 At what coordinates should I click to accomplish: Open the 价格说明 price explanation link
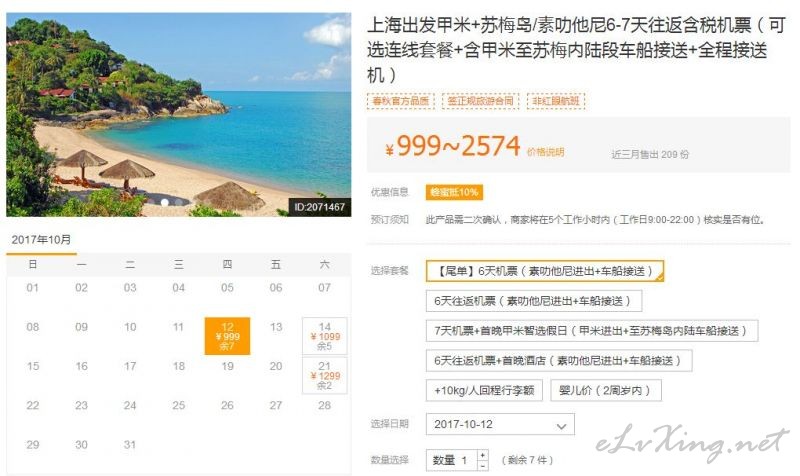tap(545, 152)
